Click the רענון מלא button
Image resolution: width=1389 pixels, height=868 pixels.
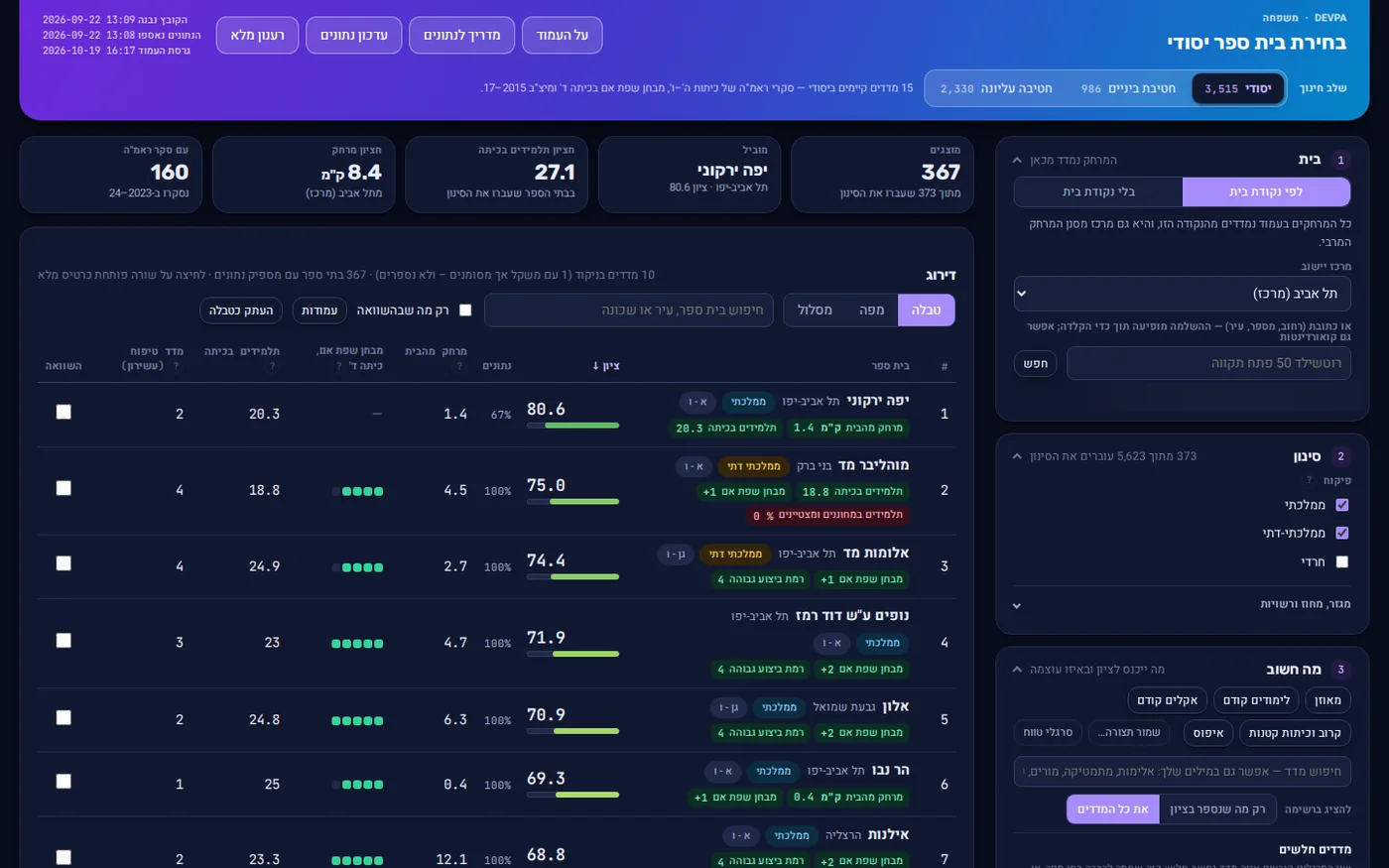[257, 35]
